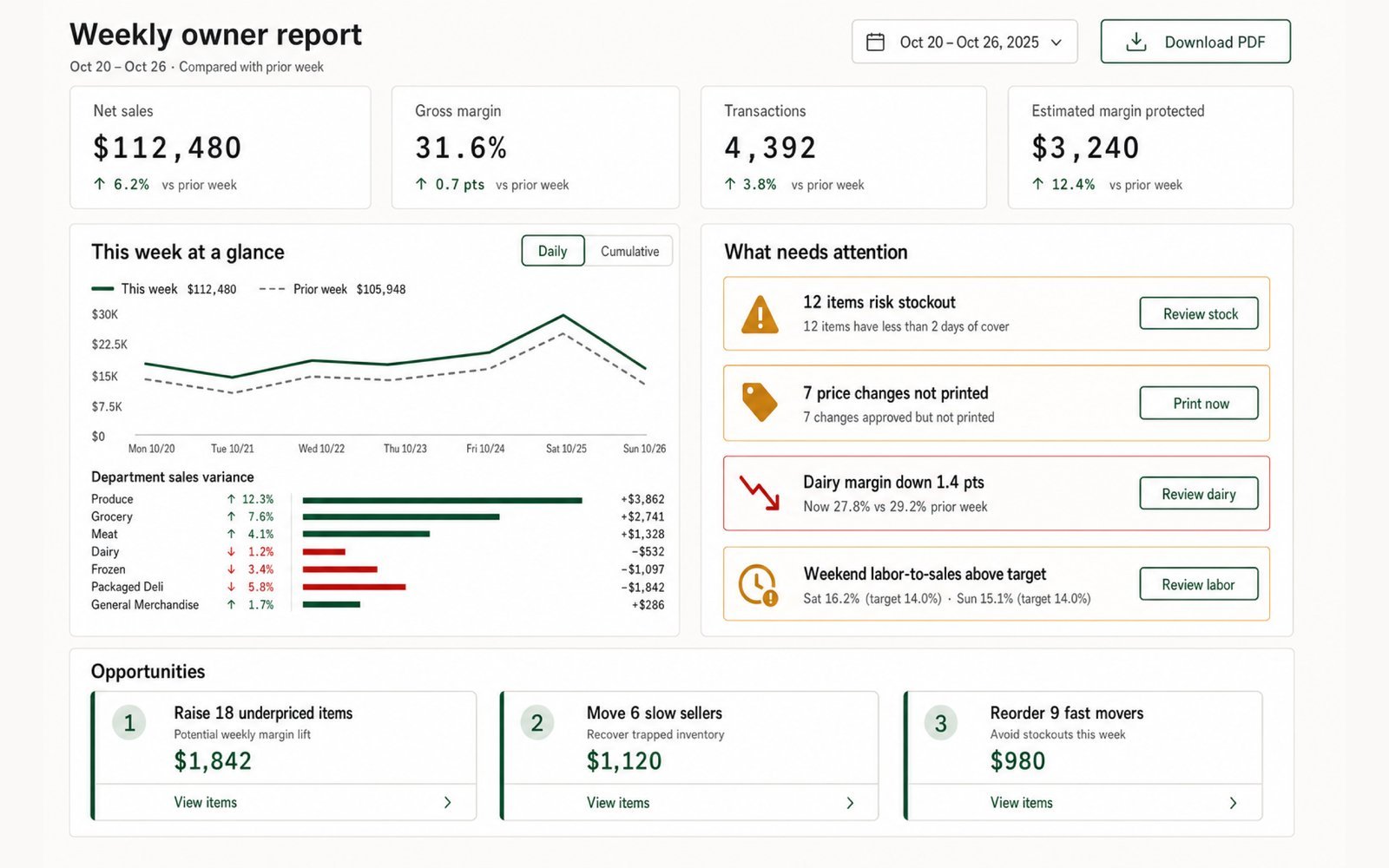The image size is (1389, 868).
Task: Click the Packaged Deli down arrow indicator
Action: coord(231,587)
